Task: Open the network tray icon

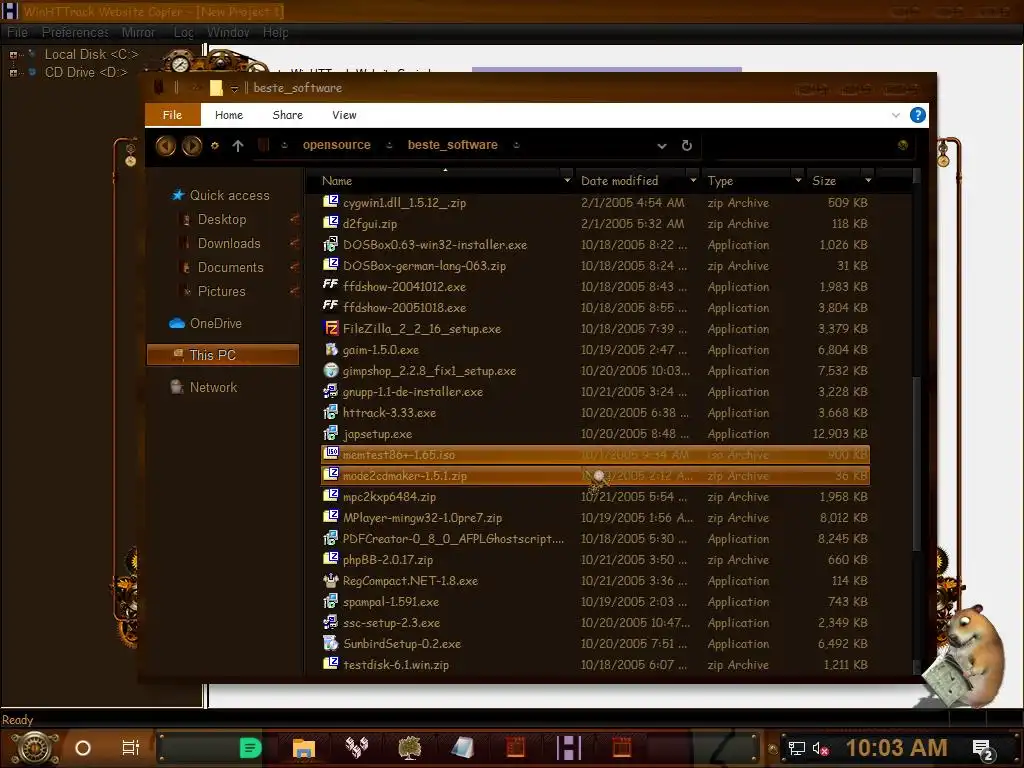Action: point(796,748)
